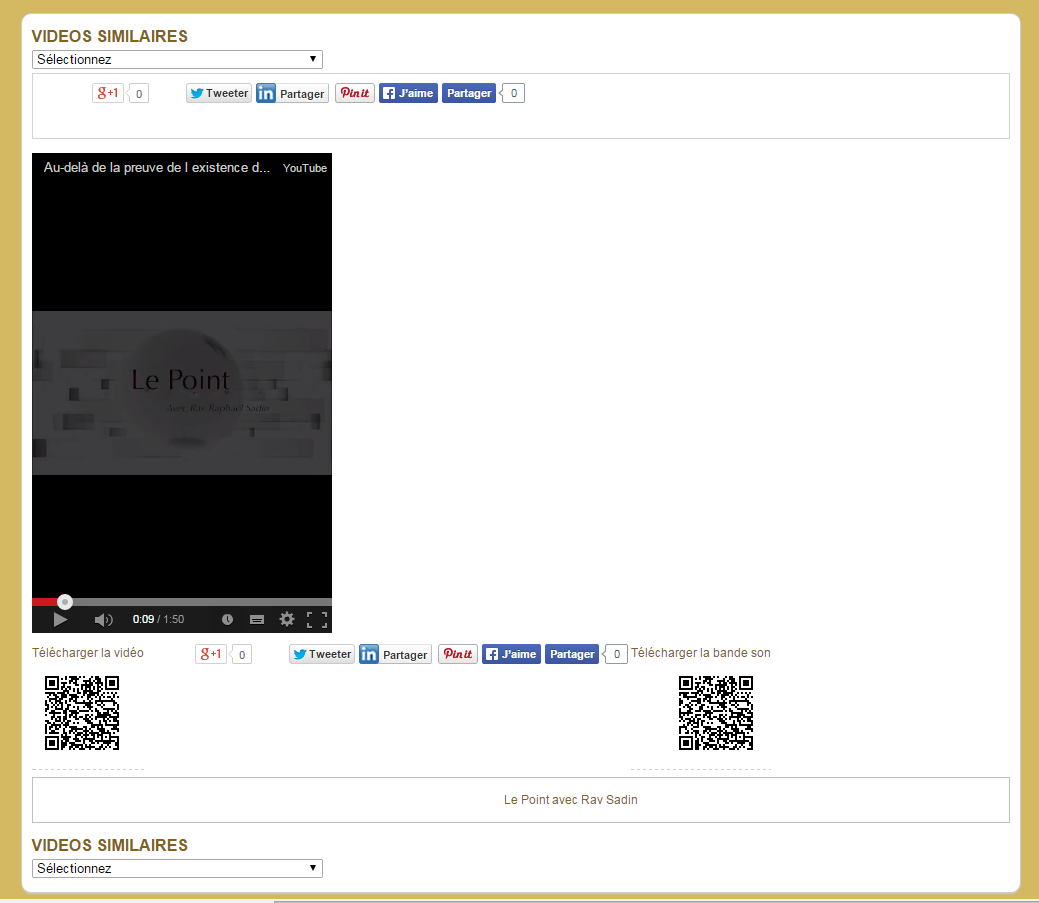Click the QR code under Télécharger la vidéo
The image size is (1039, 903).
[82, 713]
